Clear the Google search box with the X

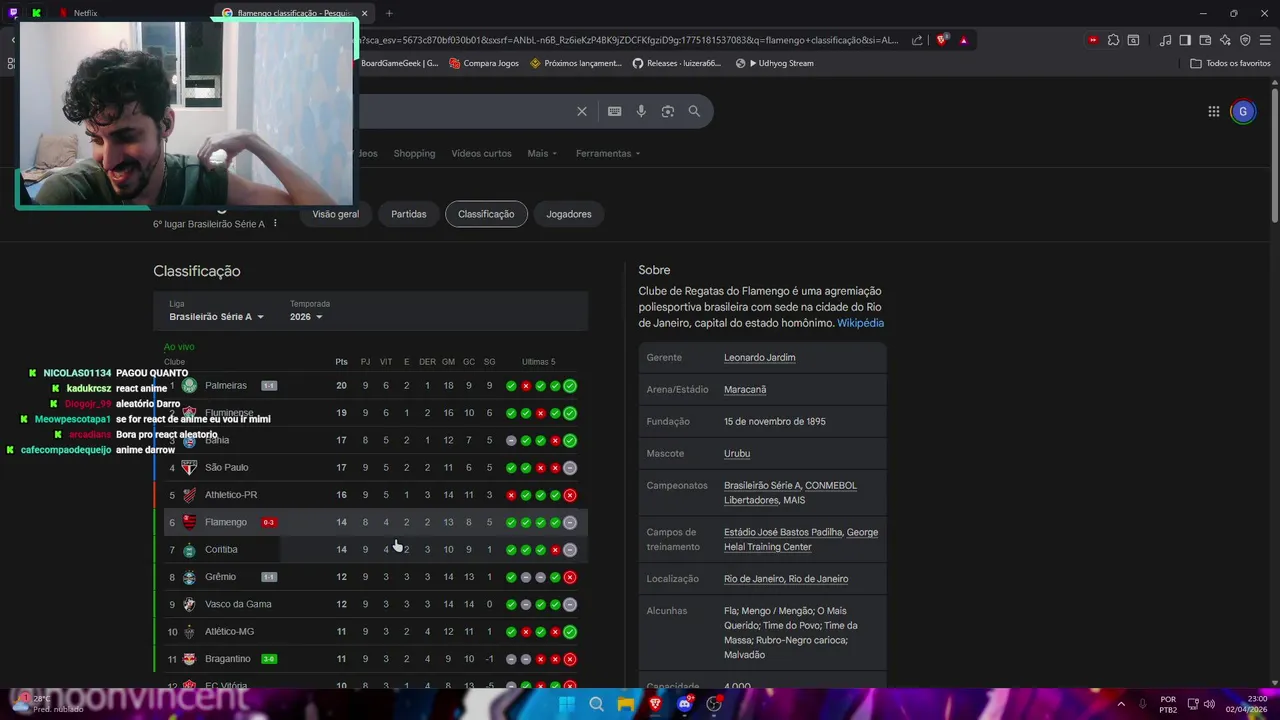[x=582, y=111]
